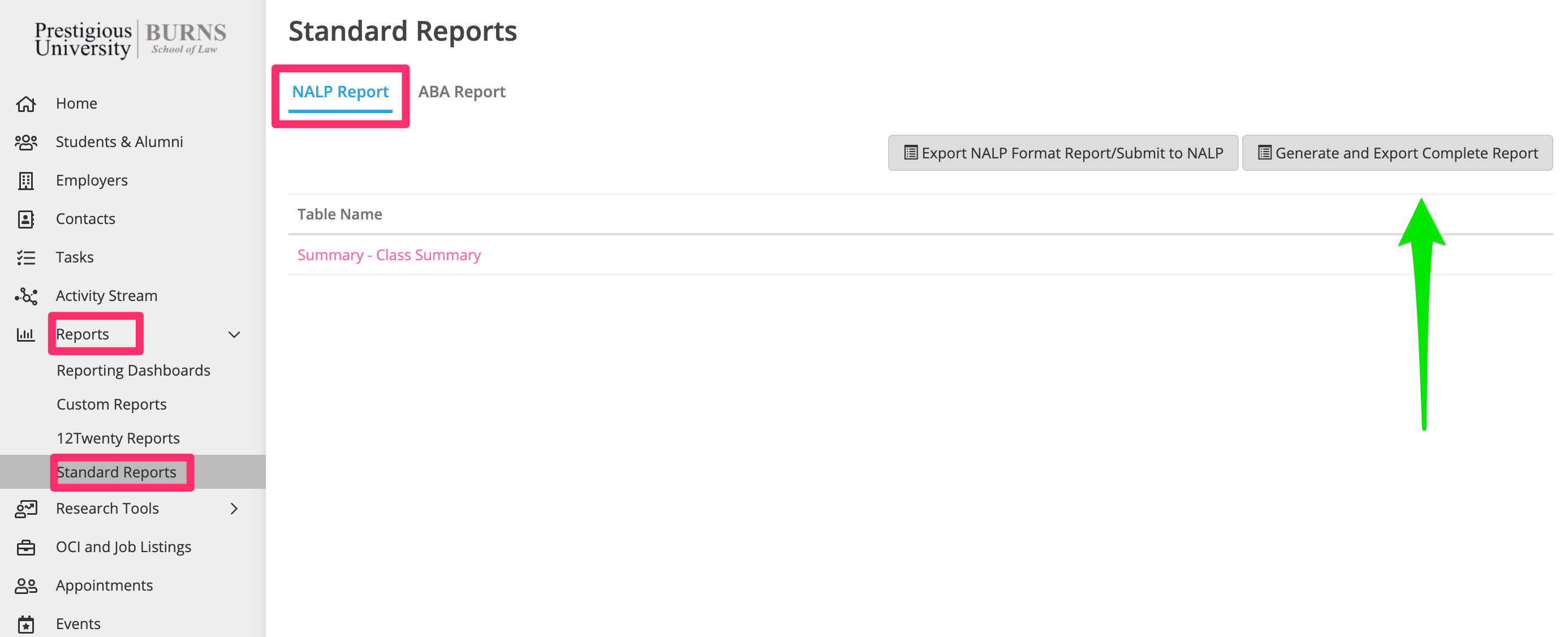Click Generate and Export Complete Report button
Image resolution: width=1568 pixels, height=637 pixels.
coord(1397,153)
